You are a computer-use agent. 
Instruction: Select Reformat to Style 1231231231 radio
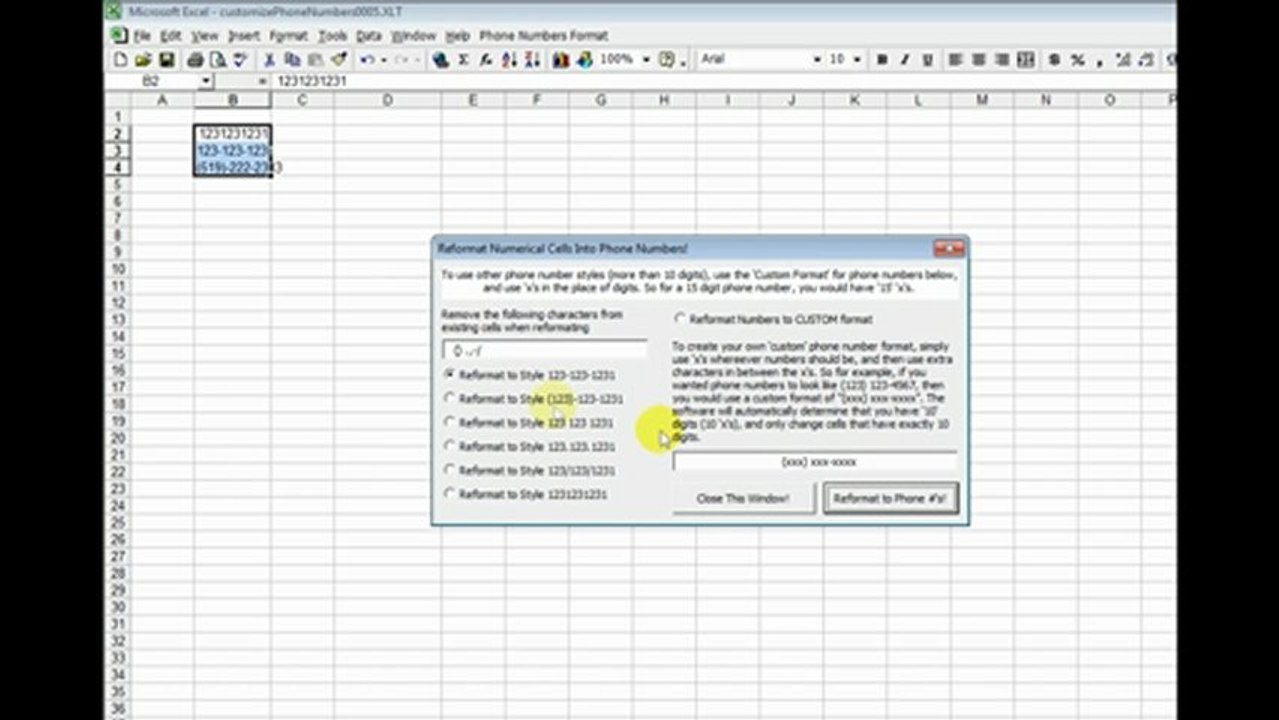point(450,494)
